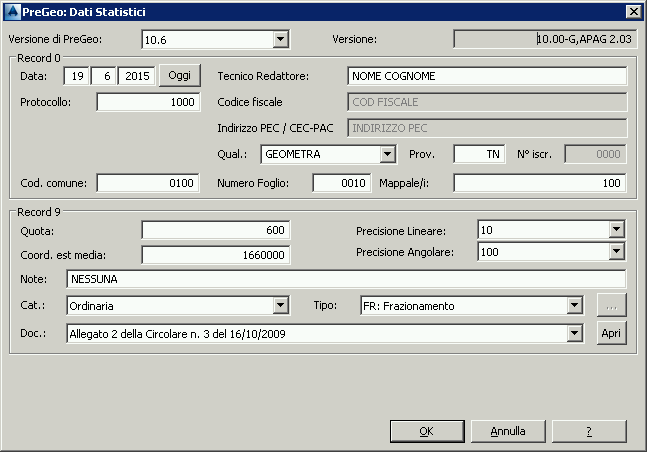Expand the Tipo FR: Frazionamento dropdown
The image size is (647, 452).
point(574,306)
